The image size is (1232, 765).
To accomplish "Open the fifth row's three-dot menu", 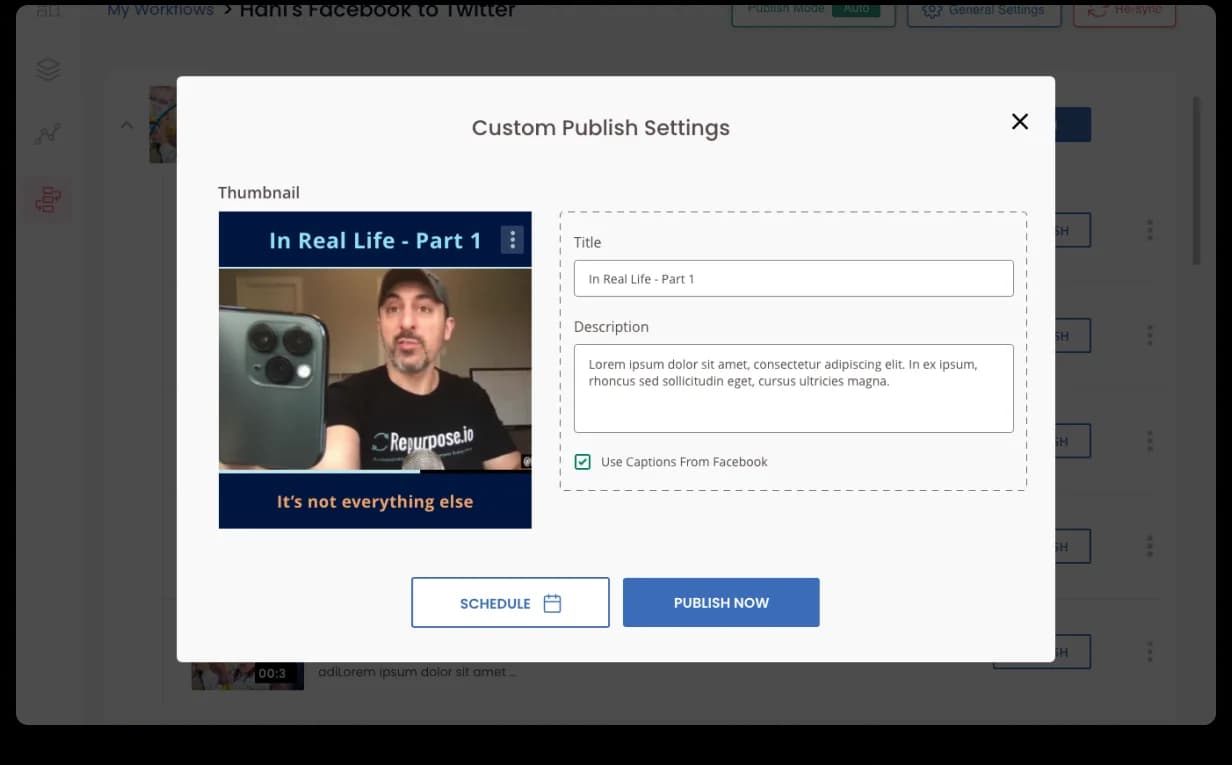I will coord(1149,652).
